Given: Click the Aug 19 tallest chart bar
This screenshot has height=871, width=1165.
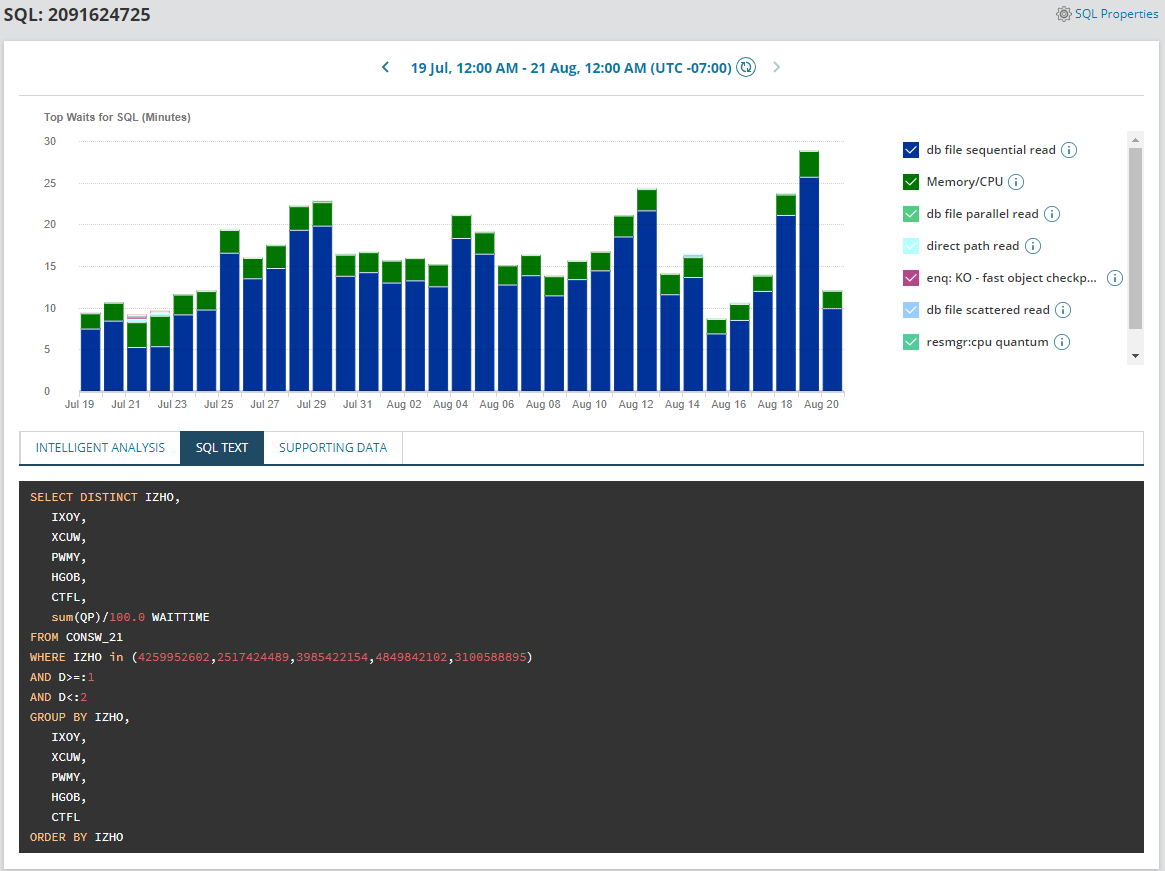Looking at the screenshot, I should coord(809,271).
